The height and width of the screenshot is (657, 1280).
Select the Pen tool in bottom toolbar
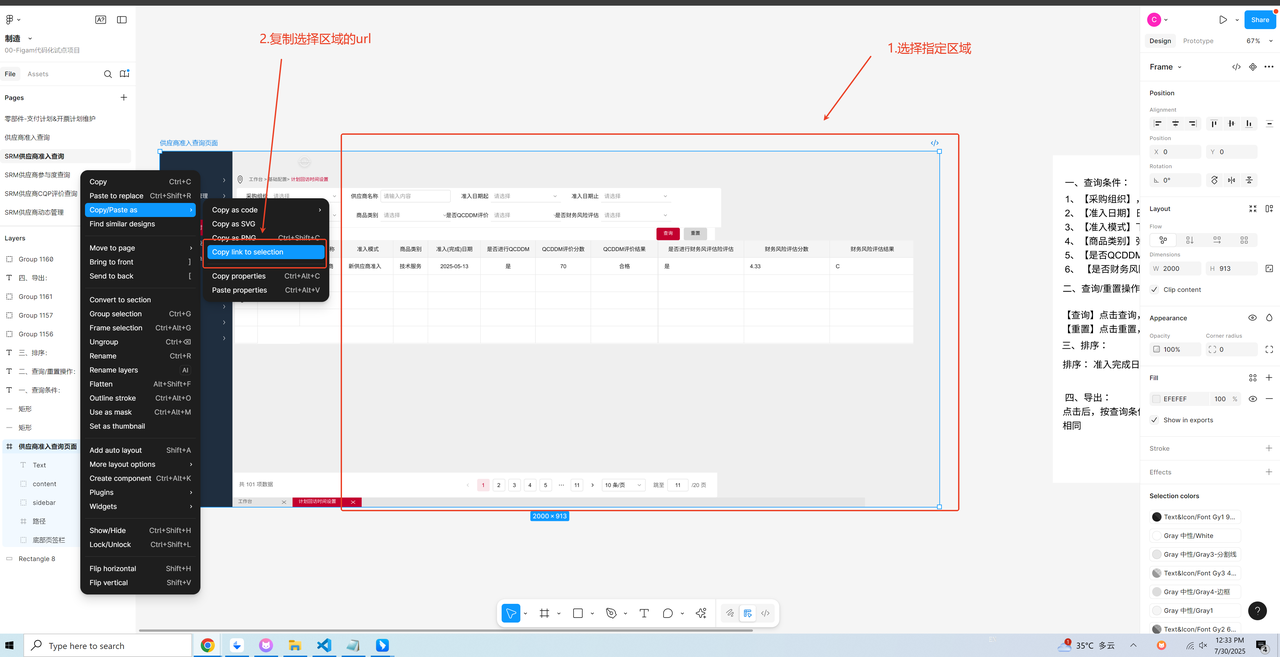611,613
